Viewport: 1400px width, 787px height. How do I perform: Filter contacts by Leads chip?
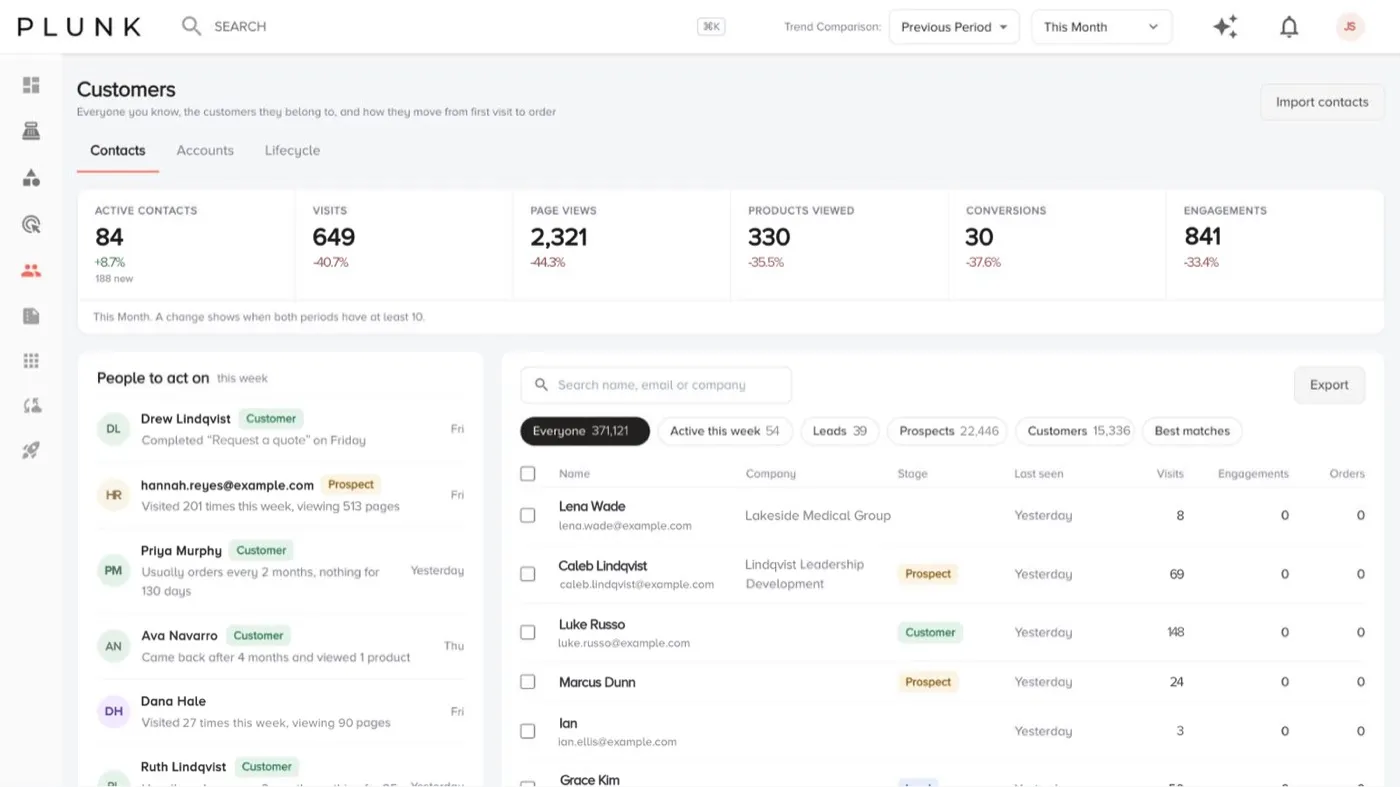point(840,431)
